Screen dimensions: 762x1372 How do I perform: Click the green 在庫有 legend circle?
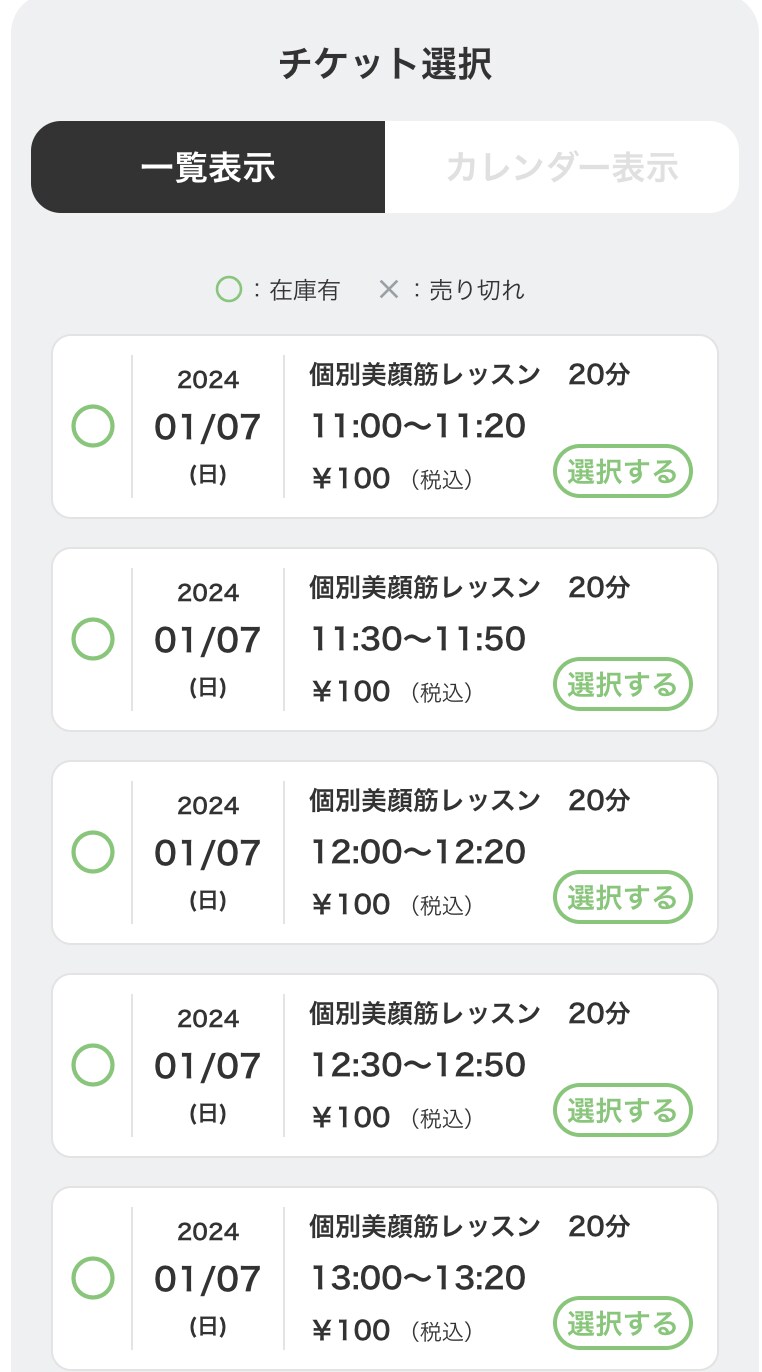coord(229,290)
